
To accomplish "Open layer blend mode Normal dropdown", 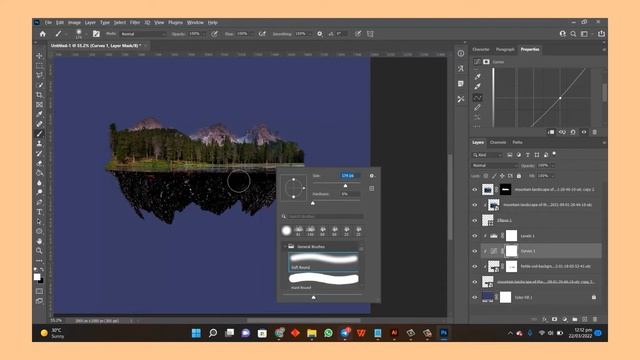I will 495,165.
